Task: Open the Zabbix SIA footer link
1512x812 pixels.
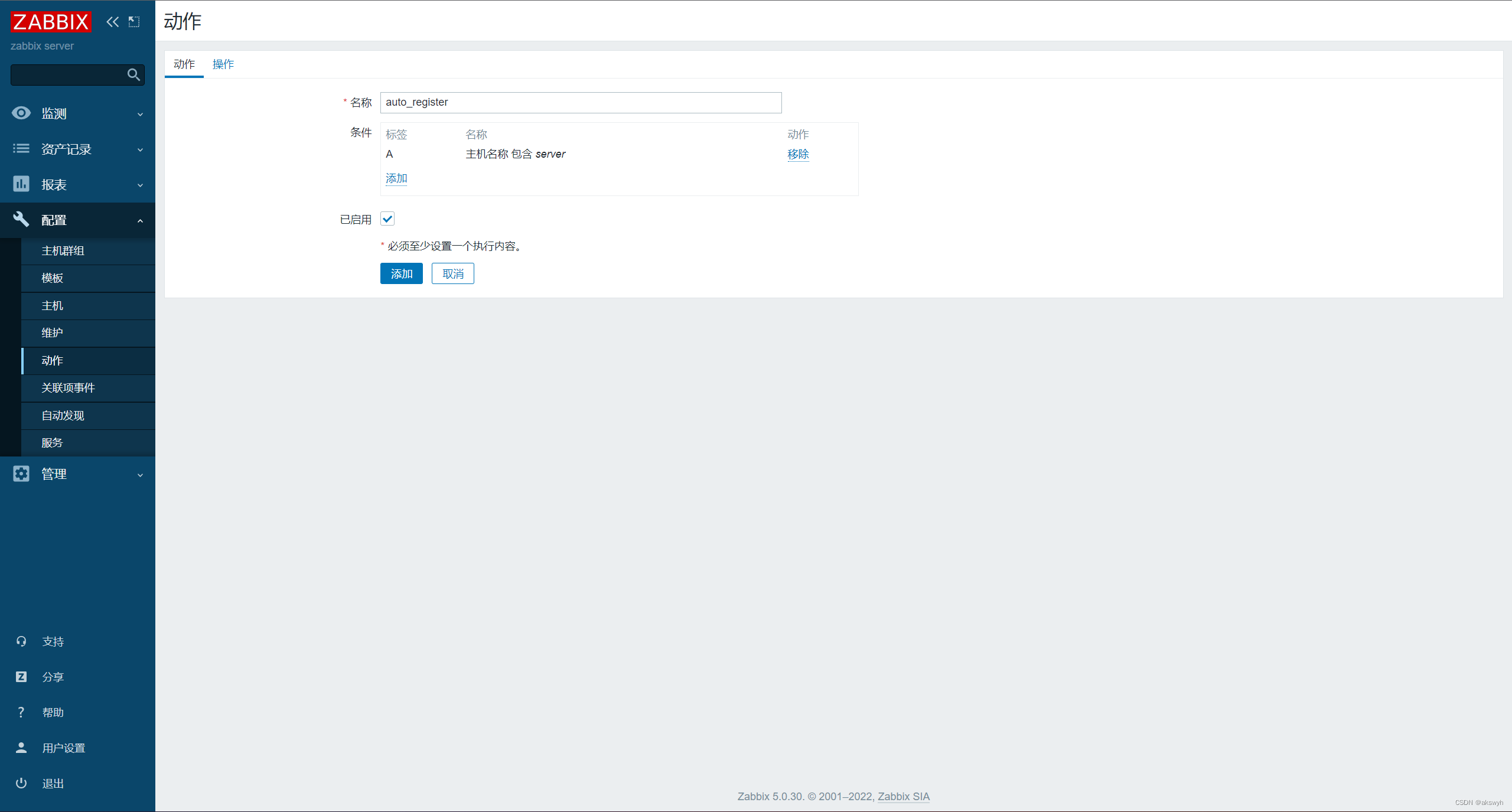Action: [904, 796]
